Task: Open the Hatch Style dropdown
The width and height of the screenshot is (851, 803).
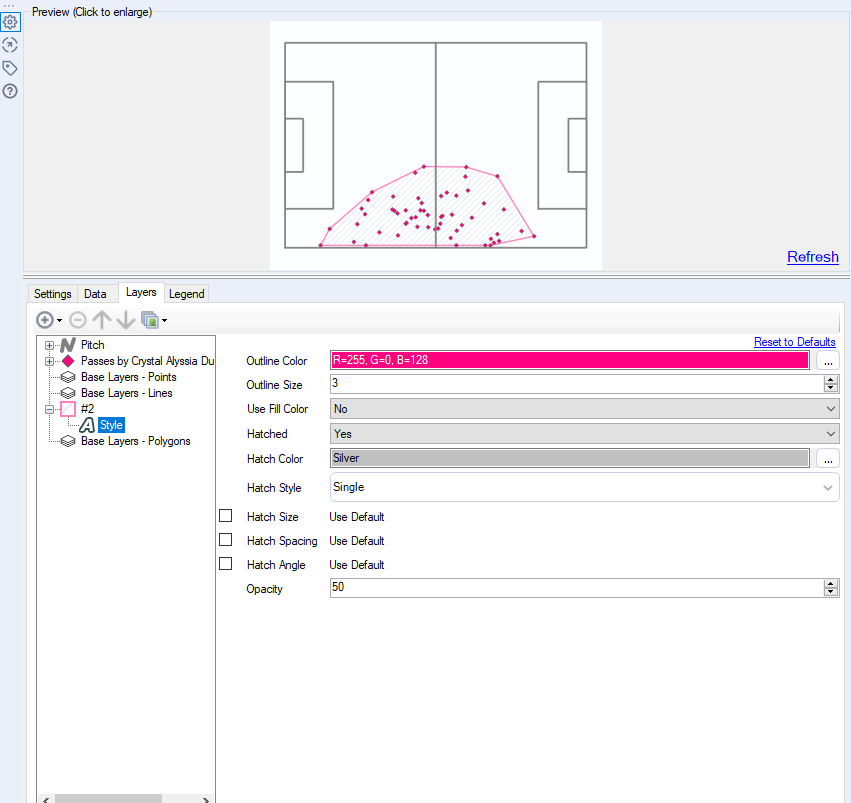Action: pyautogui.click(x=584, y=488)
